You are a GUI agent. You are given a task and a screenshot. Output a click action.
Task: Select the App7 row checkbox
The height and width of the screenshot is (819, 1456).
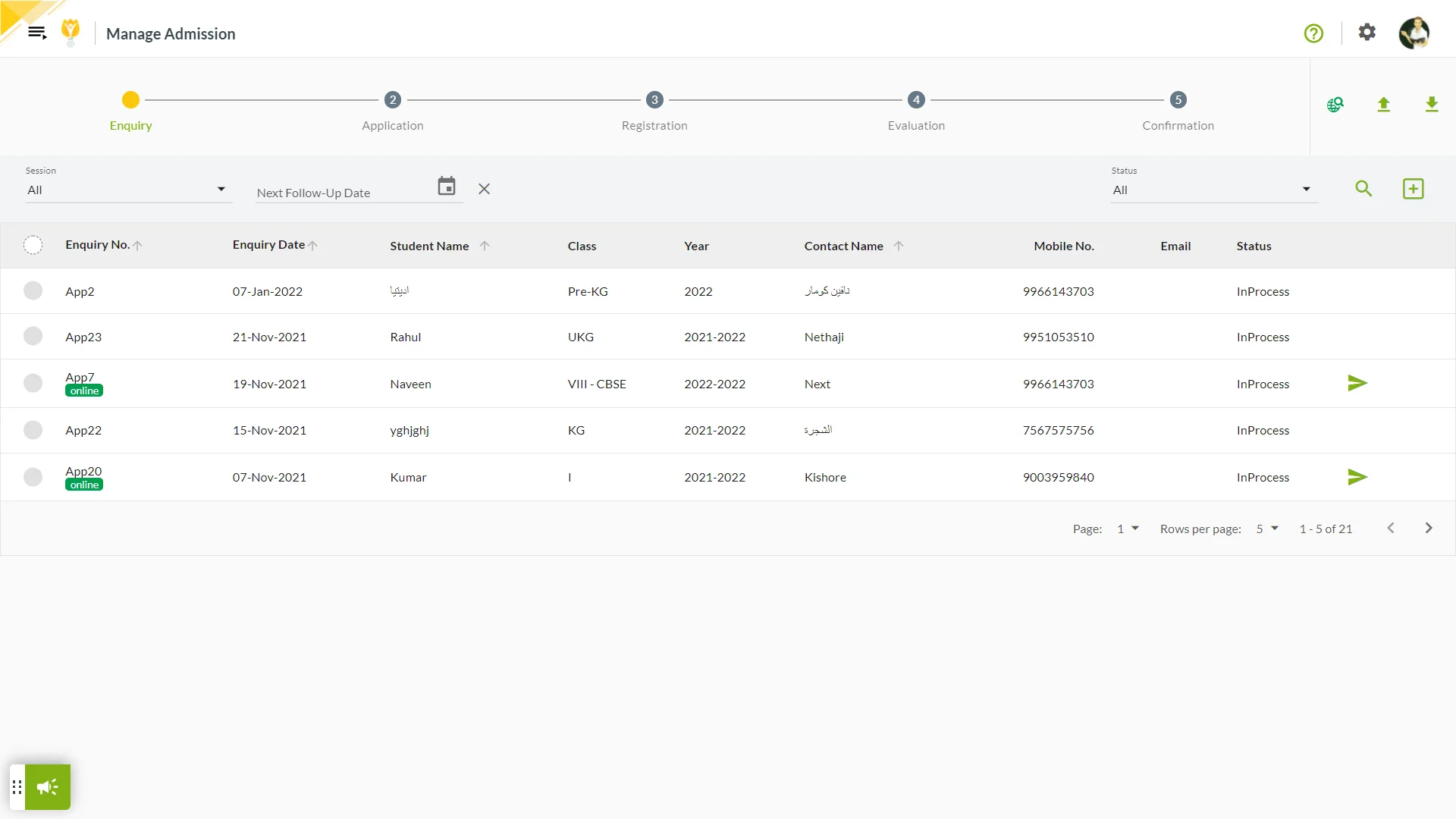(x=33, y=384)
